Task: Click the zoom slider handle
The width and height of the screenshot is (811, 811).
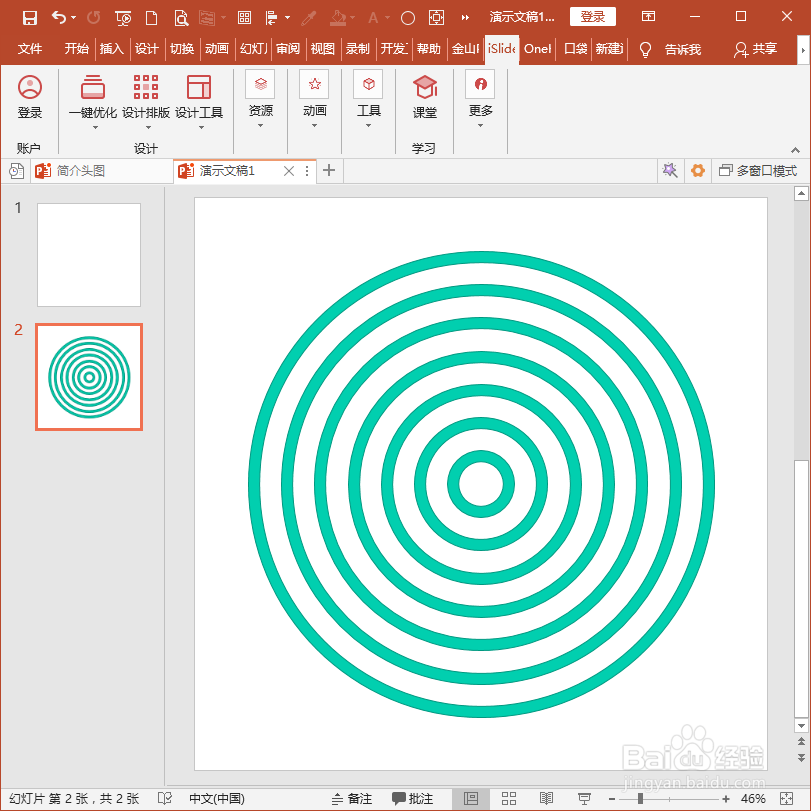Action: pyautogui.click(x=640, y=799)
